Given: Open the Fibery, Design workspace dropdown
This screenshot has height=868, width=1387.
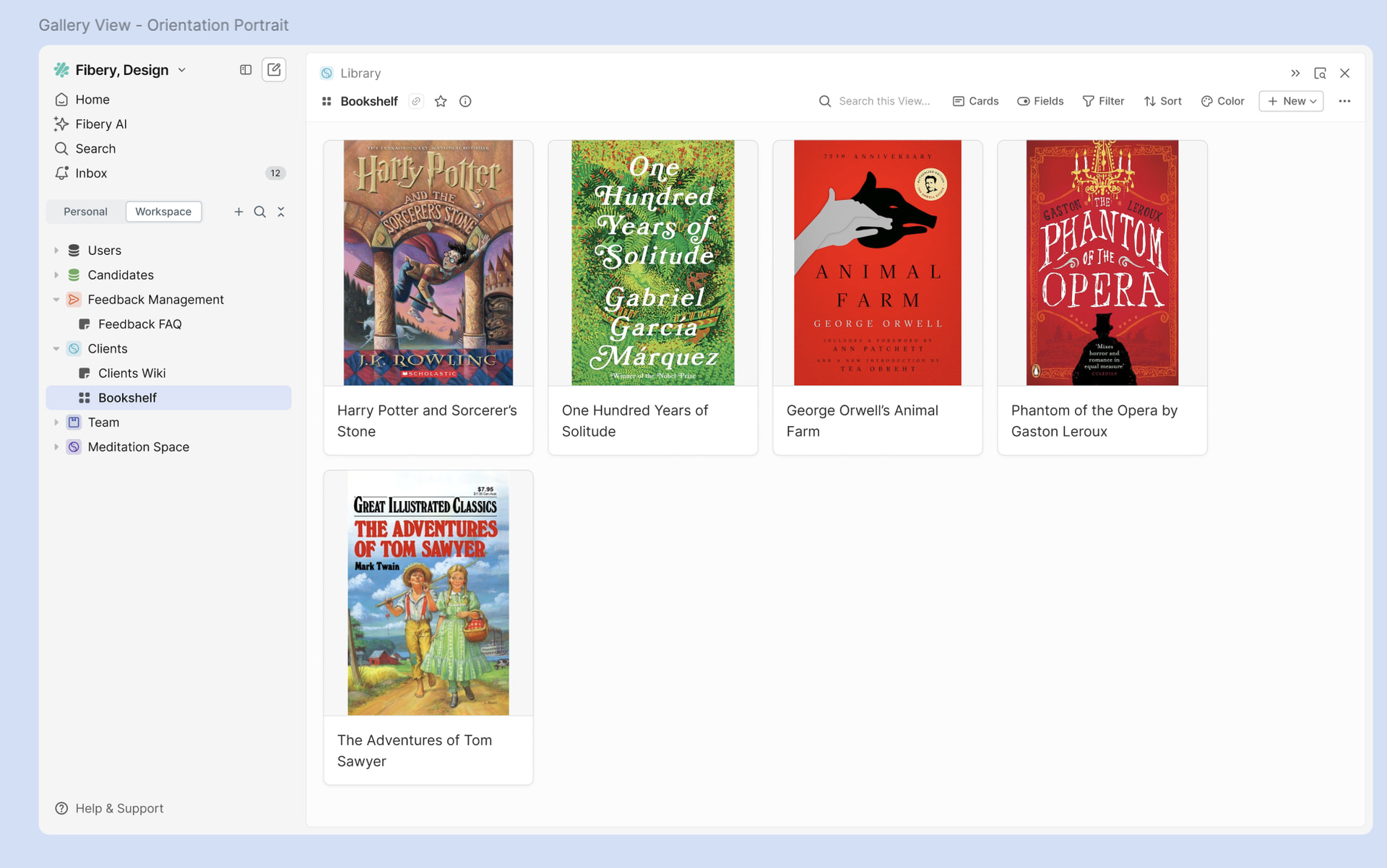Looking at the screenshot, I should [182, 70].
